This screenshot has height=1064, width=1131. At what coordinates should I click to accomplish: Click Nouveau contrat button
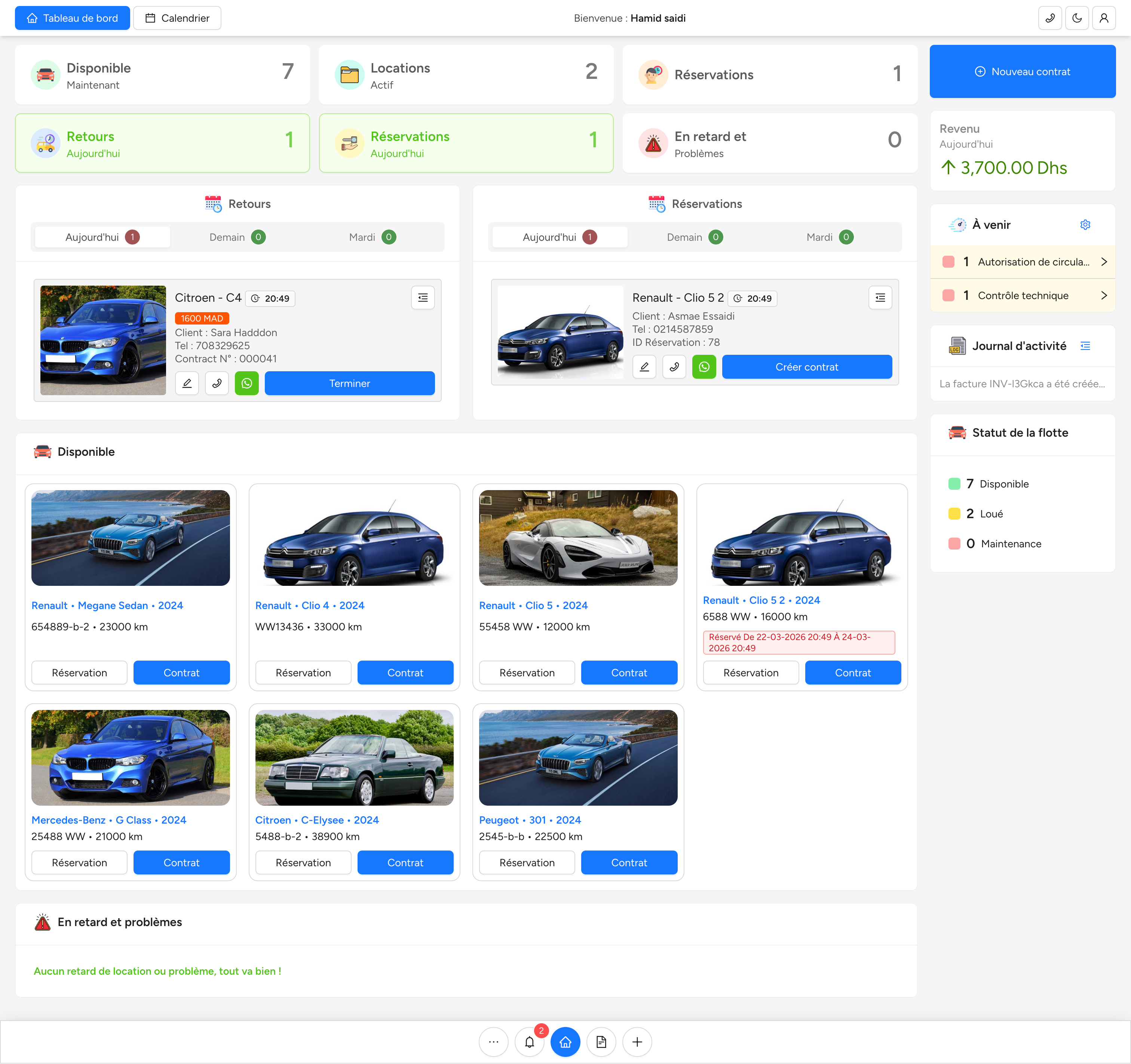pos(1022,72)
